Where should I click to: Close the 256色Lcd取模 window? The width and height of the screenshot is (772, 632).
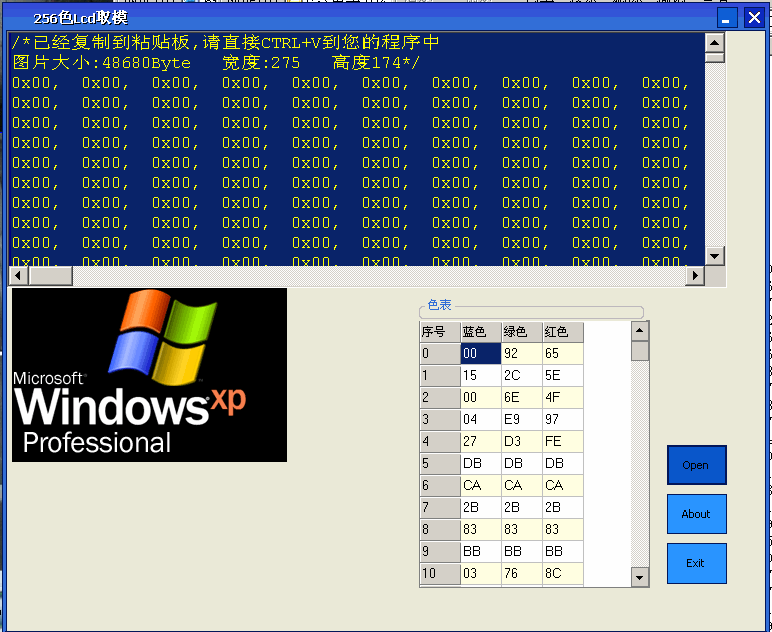(x=754, y=18)
